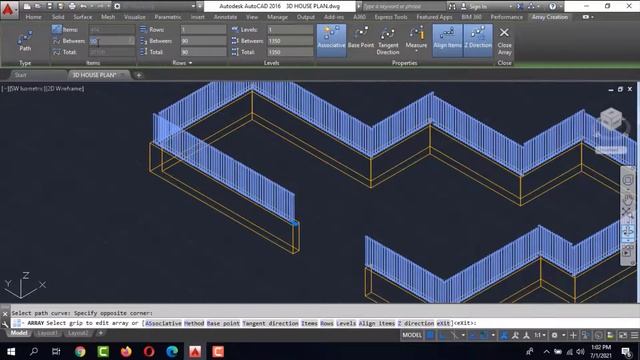Open Google Chrome from the taskbar
Screen dimensions: 640x360
coord(80,351)
